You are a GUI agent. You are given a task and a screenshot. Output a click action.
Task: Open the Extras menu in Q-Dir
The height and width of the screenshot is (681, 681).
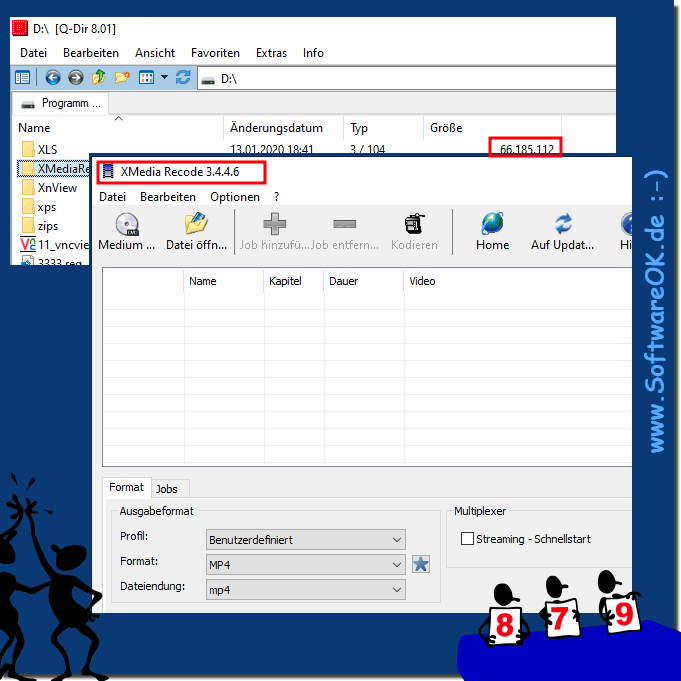tap(271, 53)
